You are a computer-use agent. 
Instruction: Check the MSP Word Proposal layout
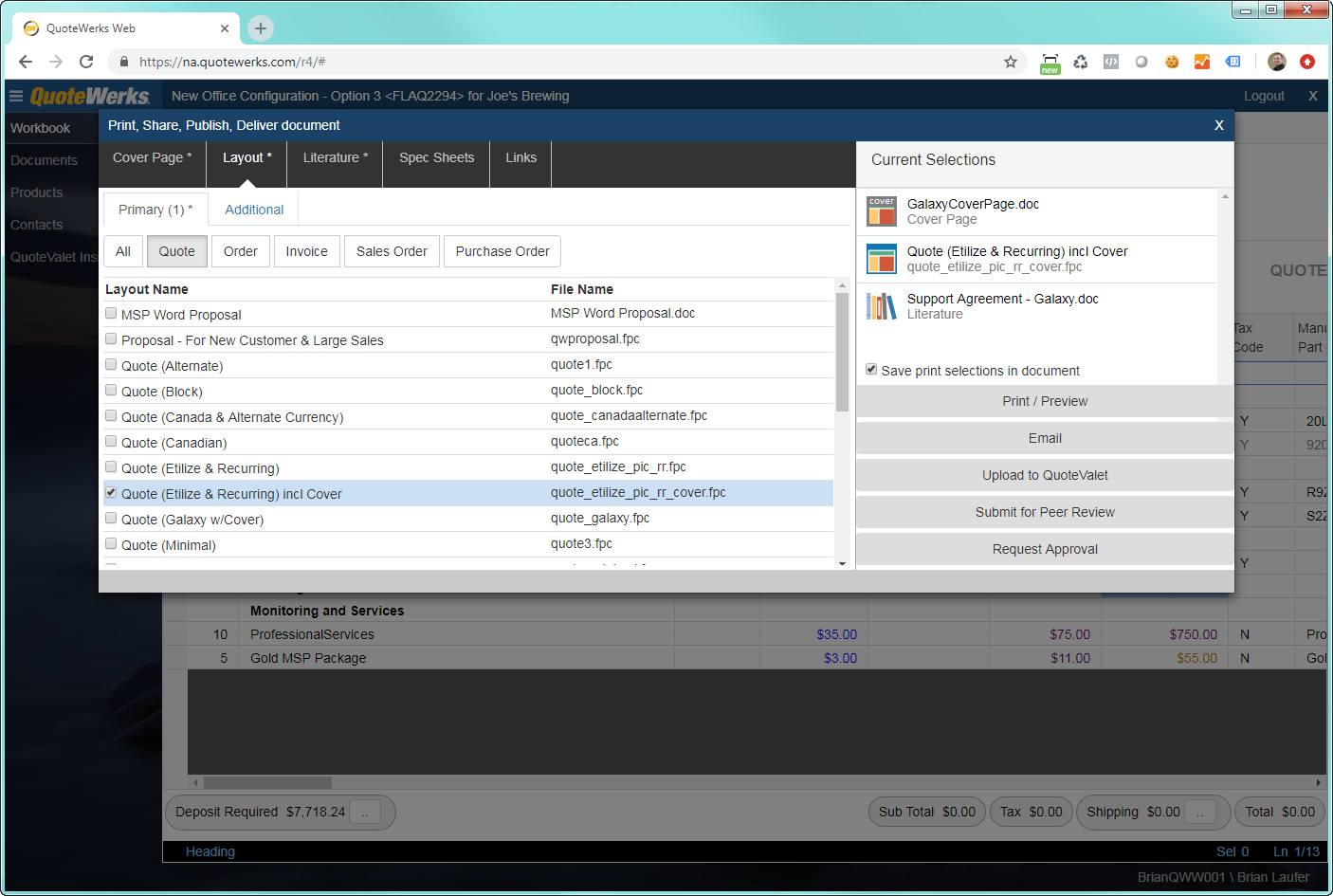[111, 313]
